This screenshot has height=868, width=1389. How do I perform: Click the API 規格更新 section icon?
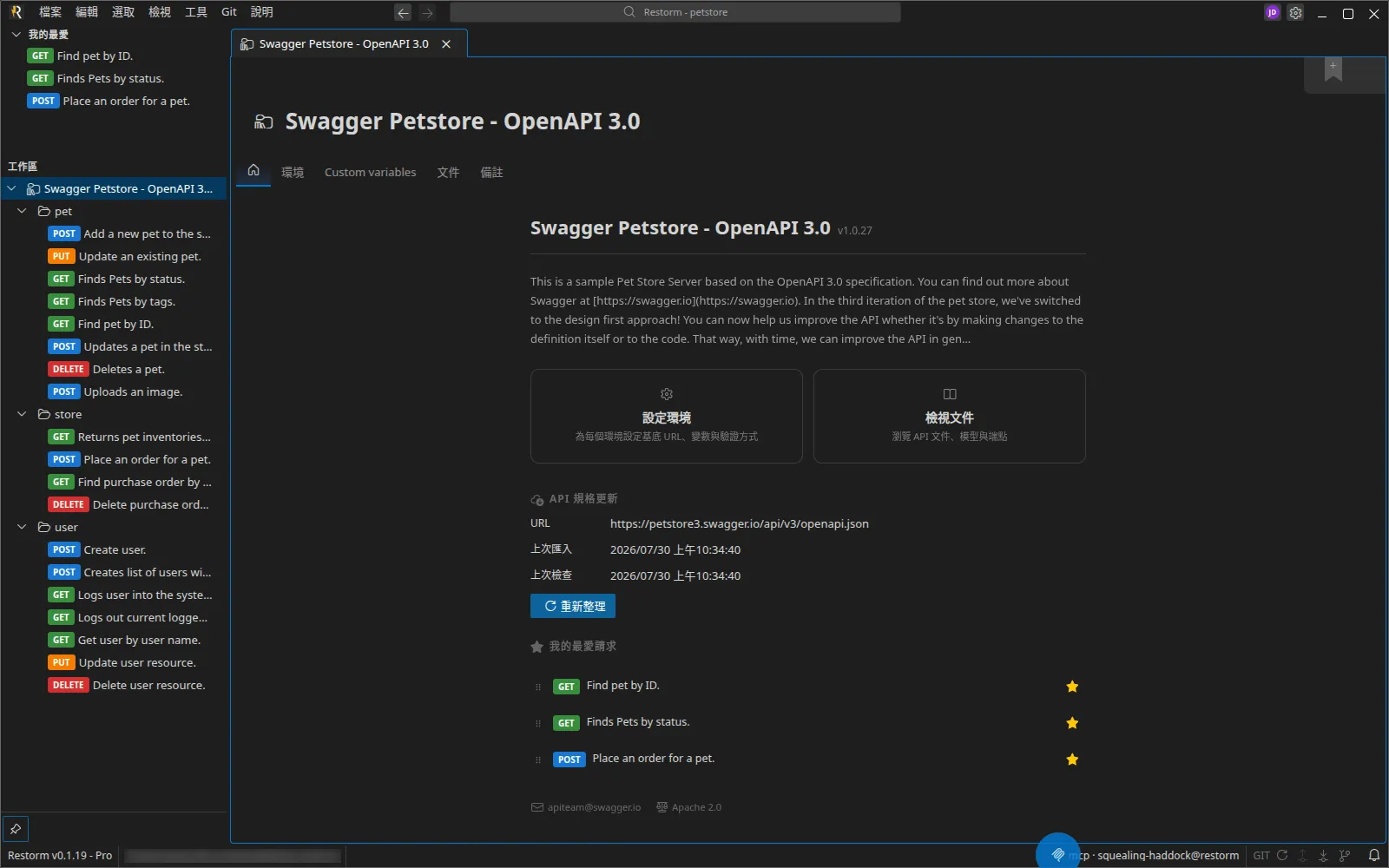coord(537,499)
